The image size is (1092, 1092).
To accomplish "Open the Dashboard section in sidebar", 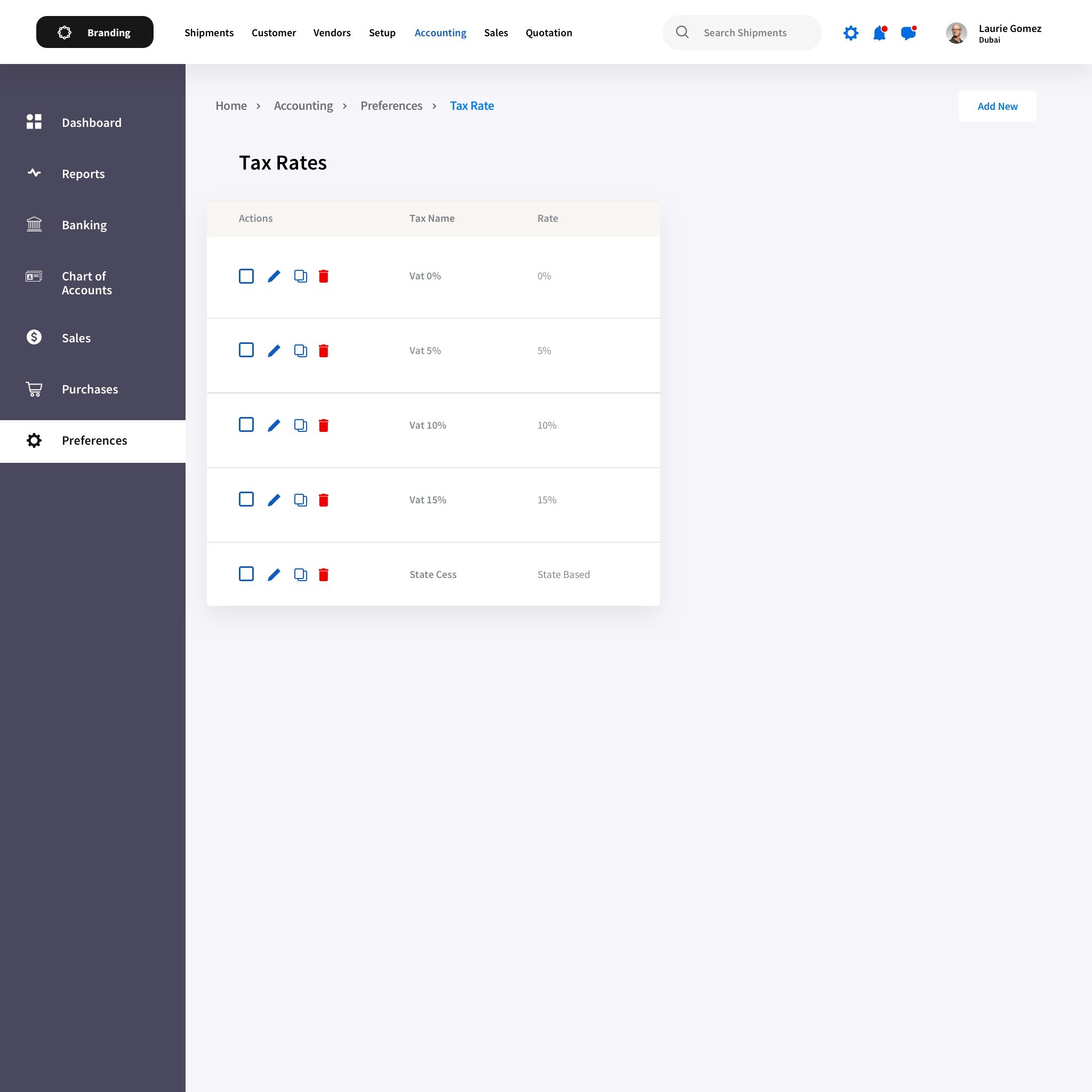I will [x=92, y=122].
